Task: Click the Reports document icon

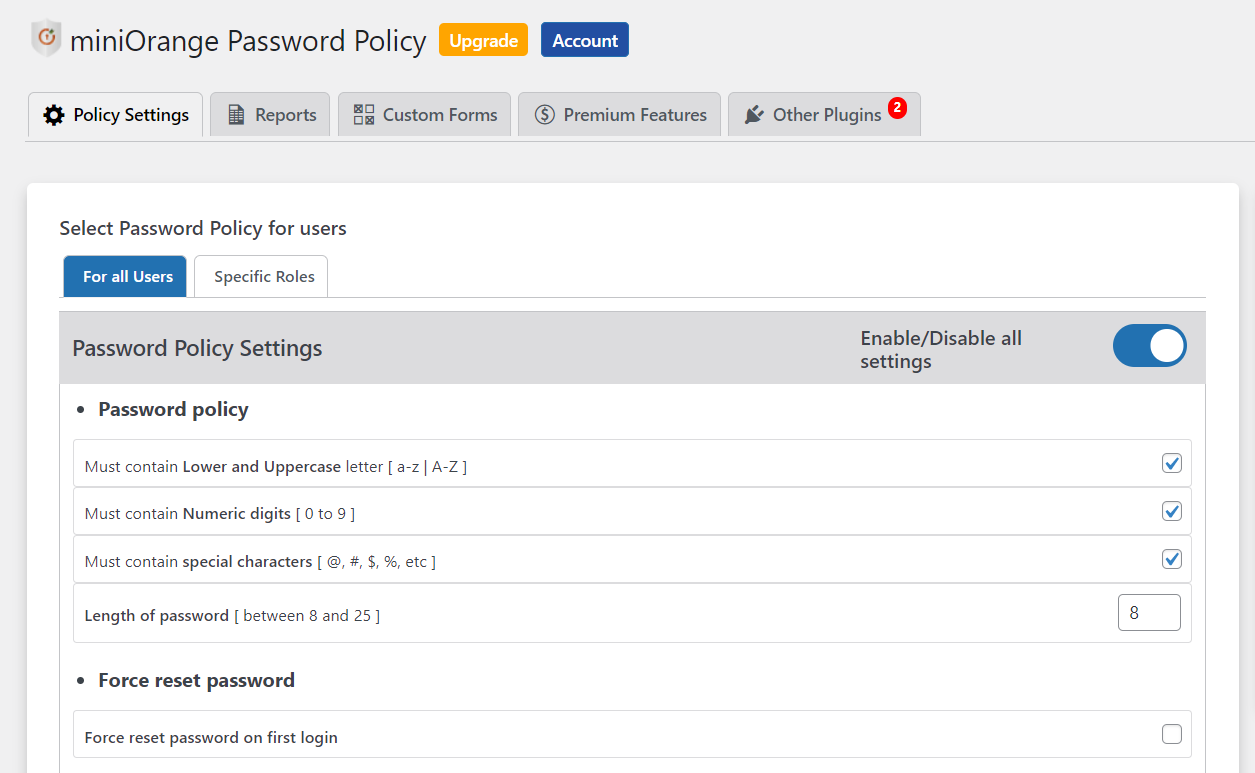Action: tap(236, 115)
